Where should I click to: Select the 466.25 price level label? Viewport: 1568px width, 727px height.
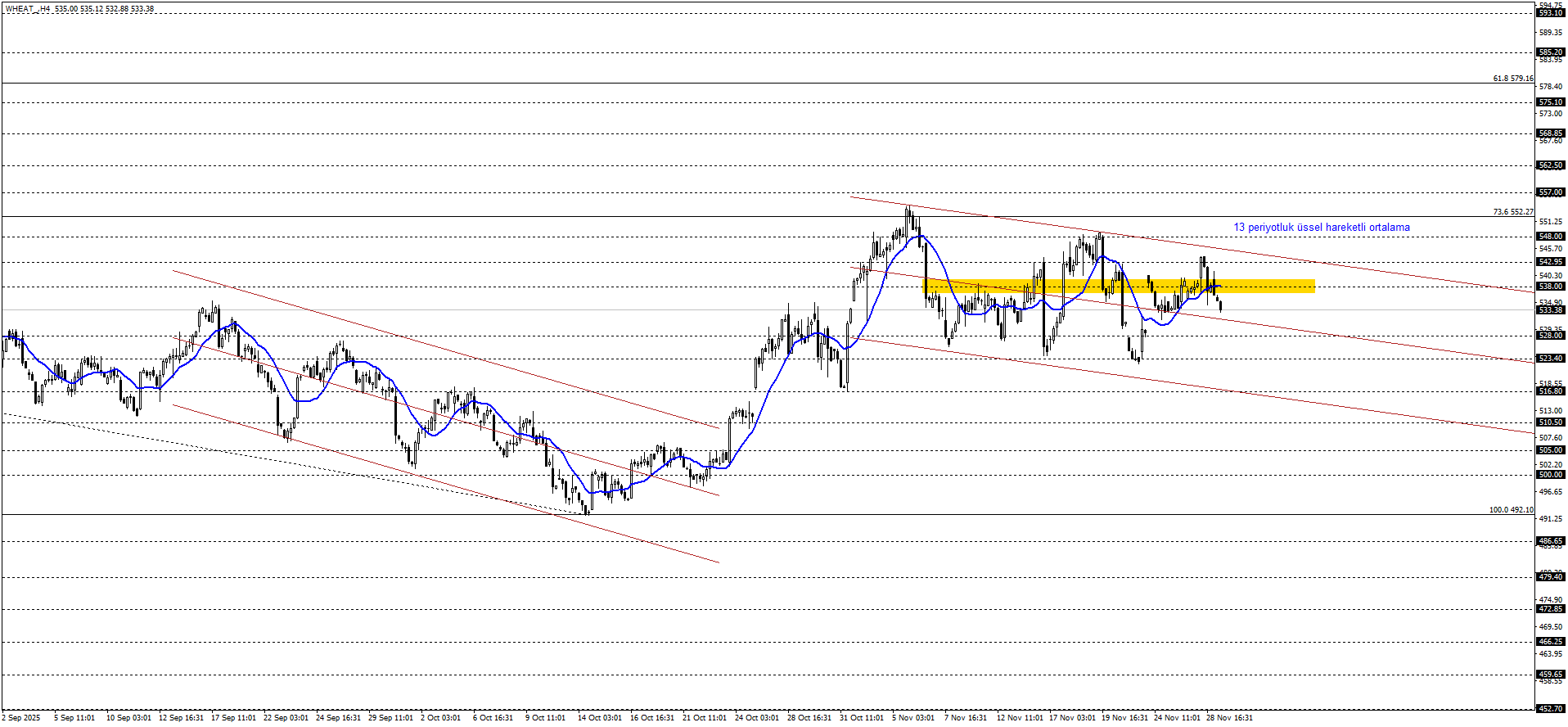pyautogui.click(x=1551, y=642)
